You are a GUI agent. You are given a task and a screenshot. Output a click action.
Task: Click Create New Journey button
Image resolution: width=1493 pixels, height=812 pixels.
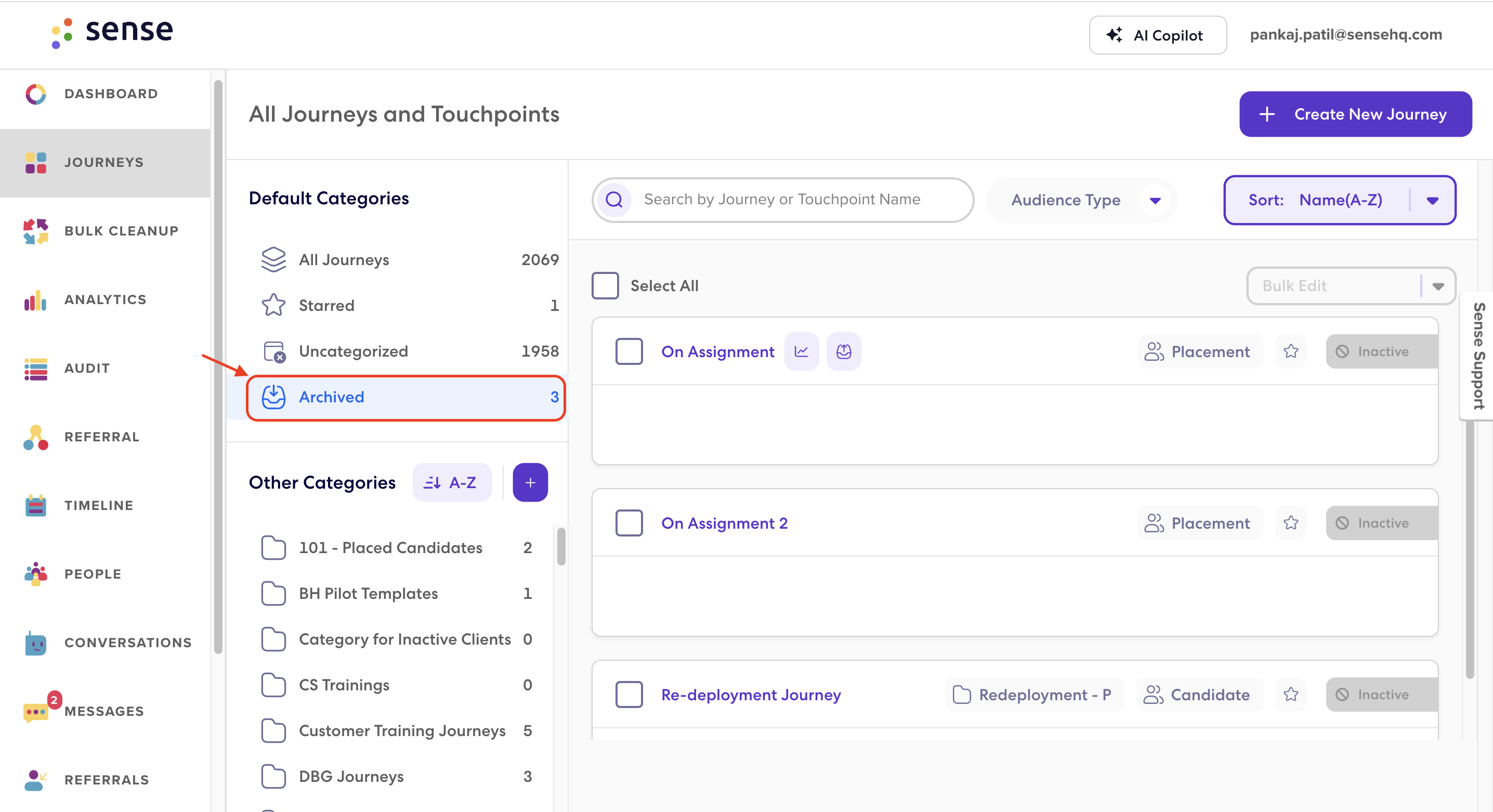click(x=1355, y=114)
